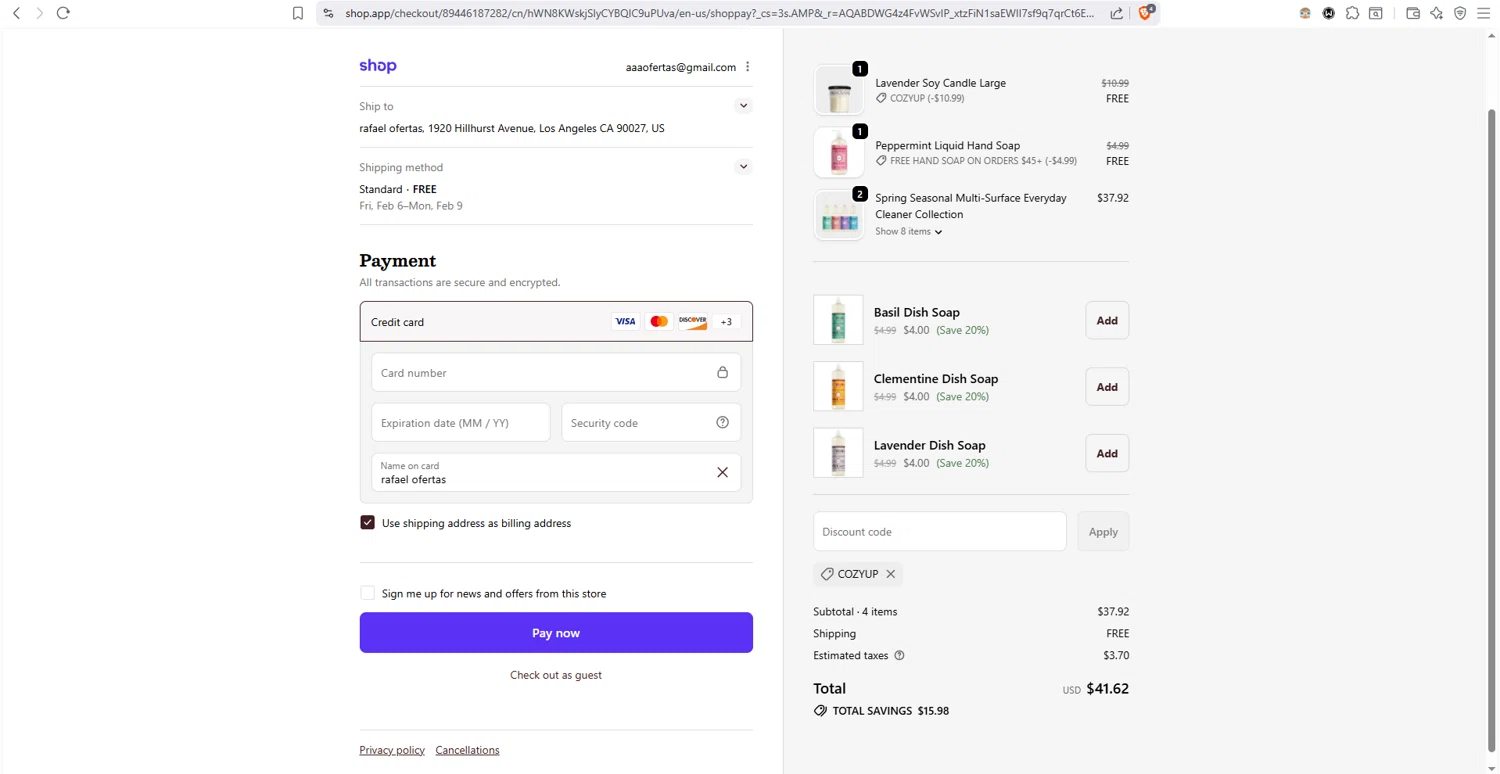This screenshot has height=774, width=1500.
Task: Click the browser address bar URL
Action: click(720, 13)
